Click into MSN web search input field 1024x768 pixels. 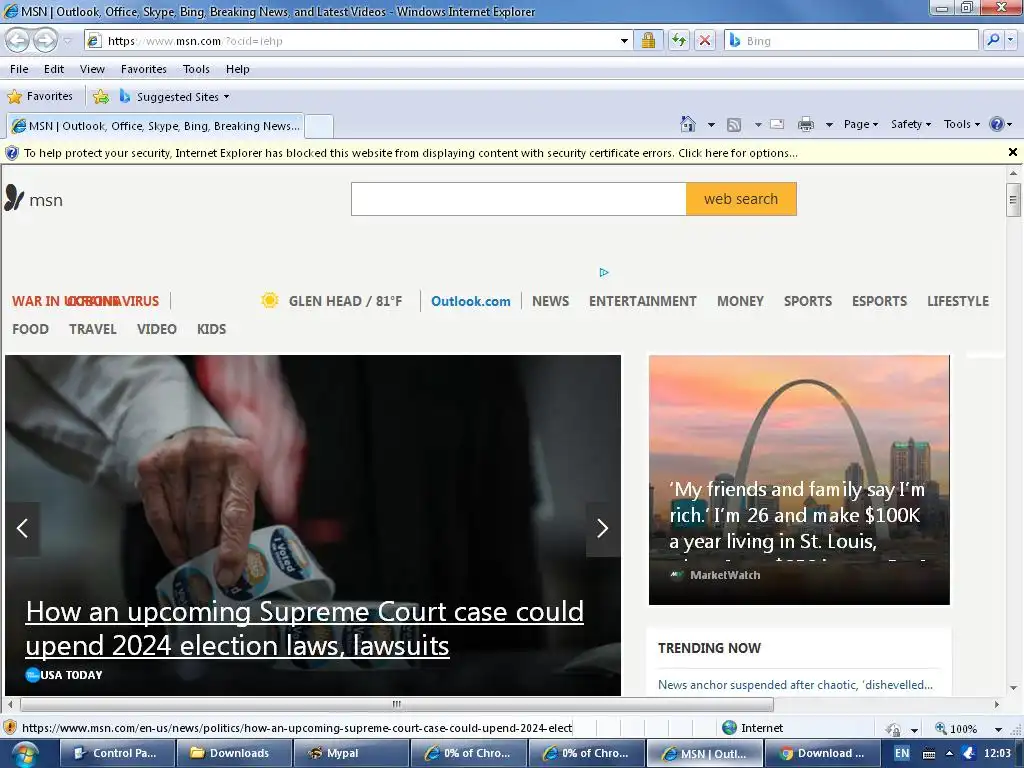pos(519,199)
